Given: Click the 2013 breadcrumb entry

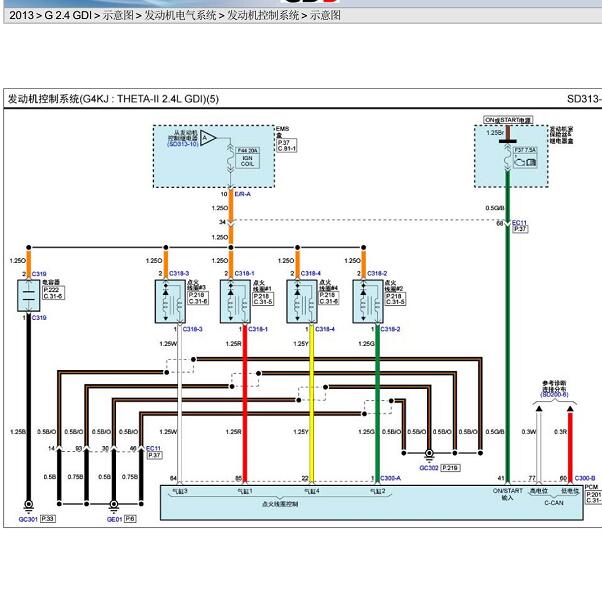Looking at the screenshot, I should [x=21, y=15].
